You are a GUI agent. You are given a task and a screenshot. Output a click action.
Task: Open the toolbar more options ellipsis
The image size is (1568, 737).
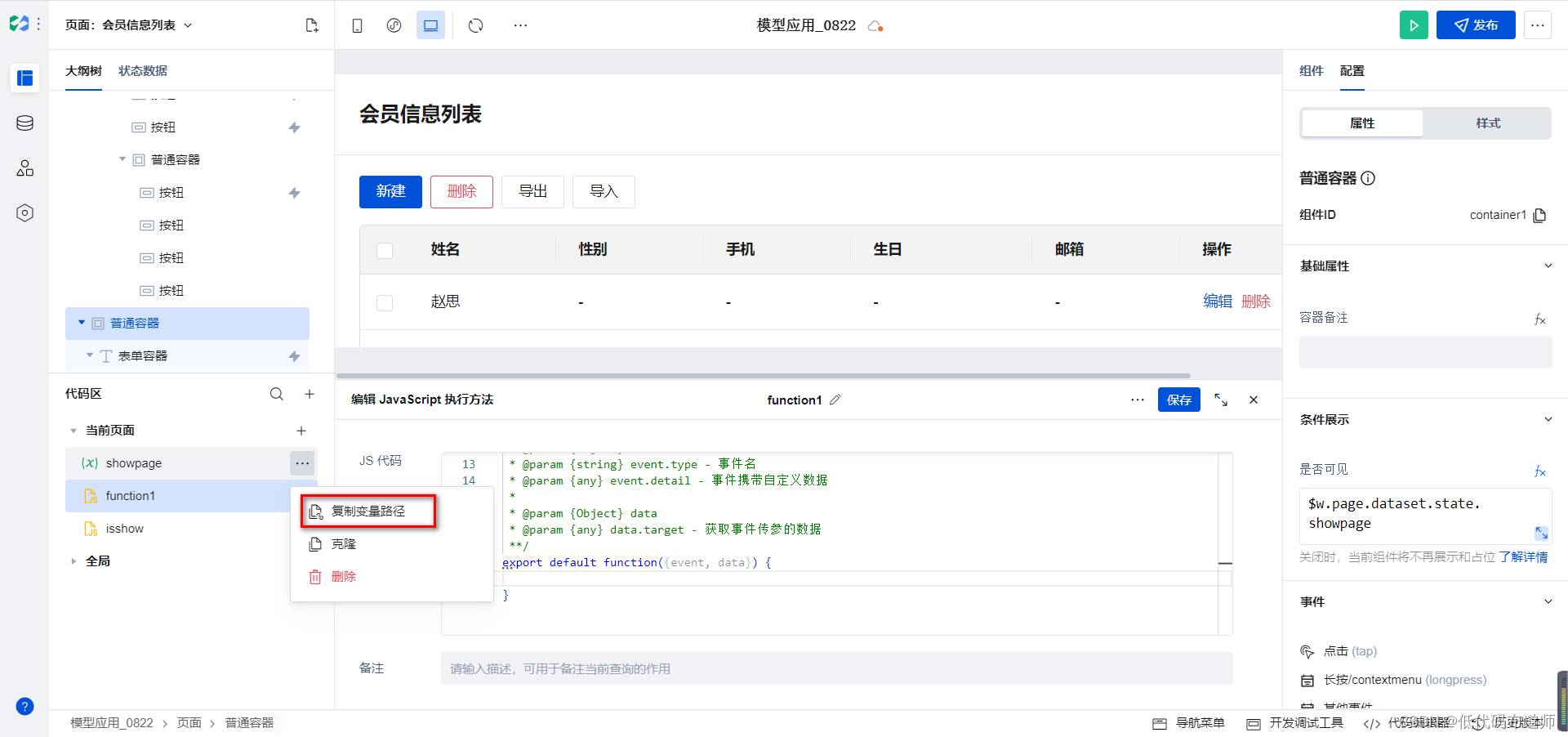(520, 25)
